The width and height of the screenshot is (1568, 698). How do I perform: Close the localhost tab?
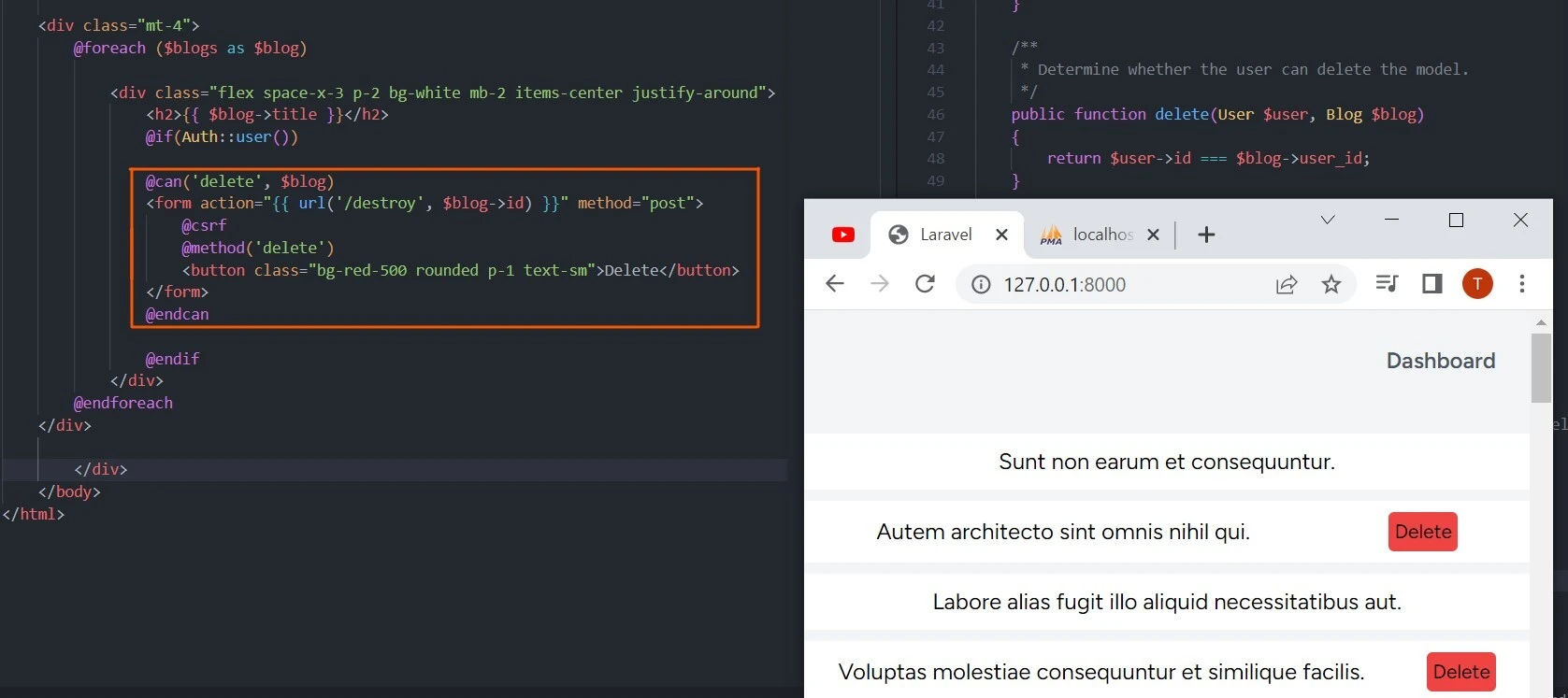(1153, 235)
